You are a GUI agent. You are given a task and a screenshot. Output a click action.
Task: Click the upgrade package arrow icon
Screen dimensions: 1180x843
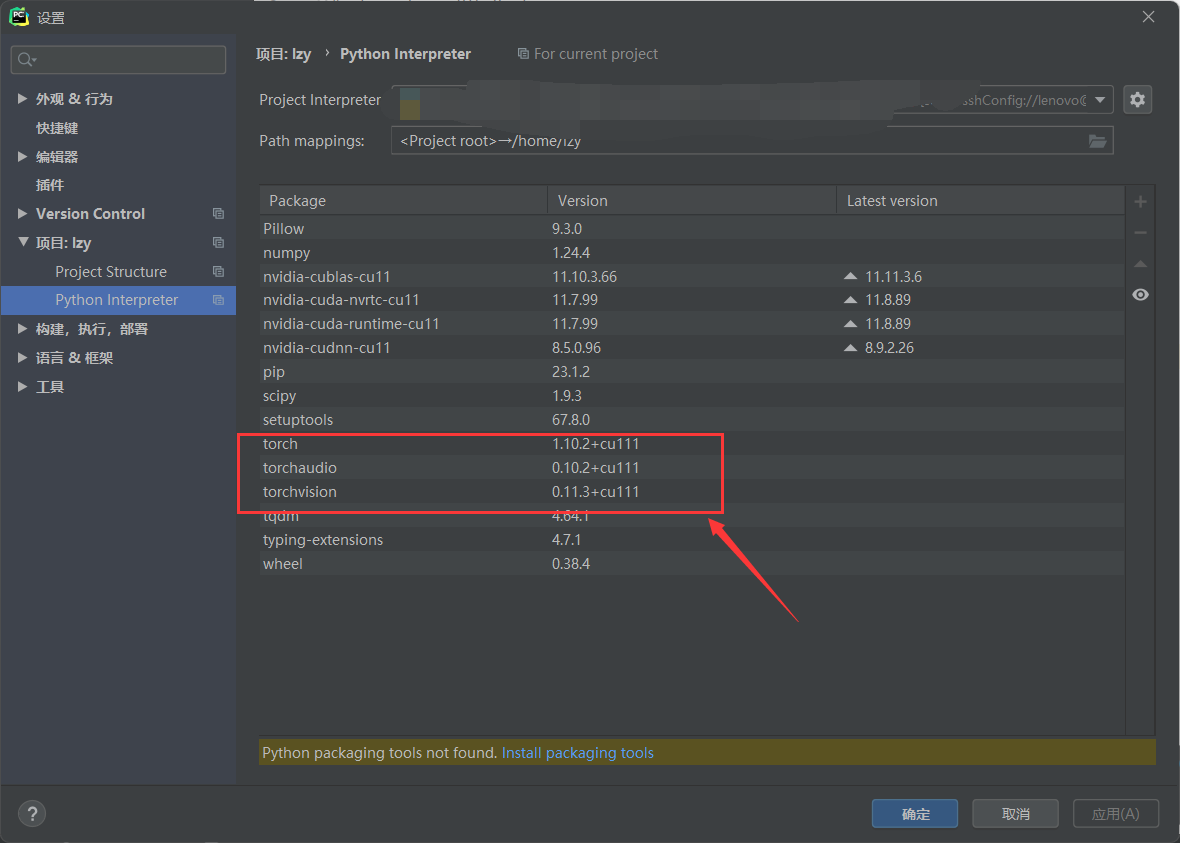pyautogui.click(x=1140, y=264)
